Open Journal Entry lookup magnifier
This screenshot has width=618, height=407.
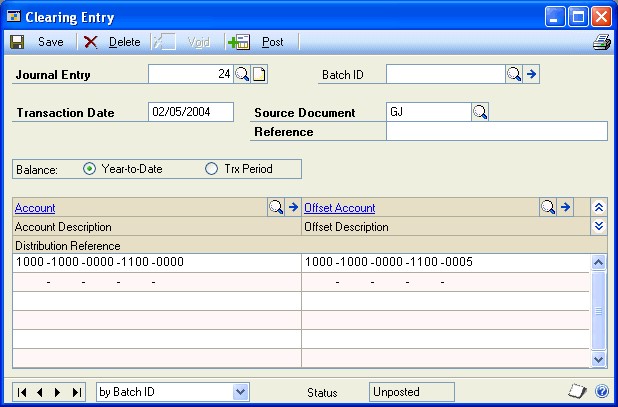[242, 74]
